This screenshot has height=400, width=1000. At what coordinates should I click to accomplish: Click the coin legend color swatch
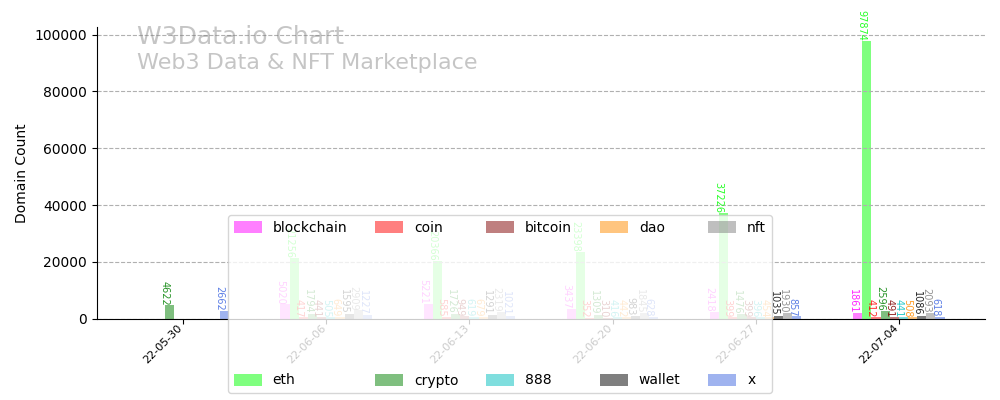click(x=389, y=228)
